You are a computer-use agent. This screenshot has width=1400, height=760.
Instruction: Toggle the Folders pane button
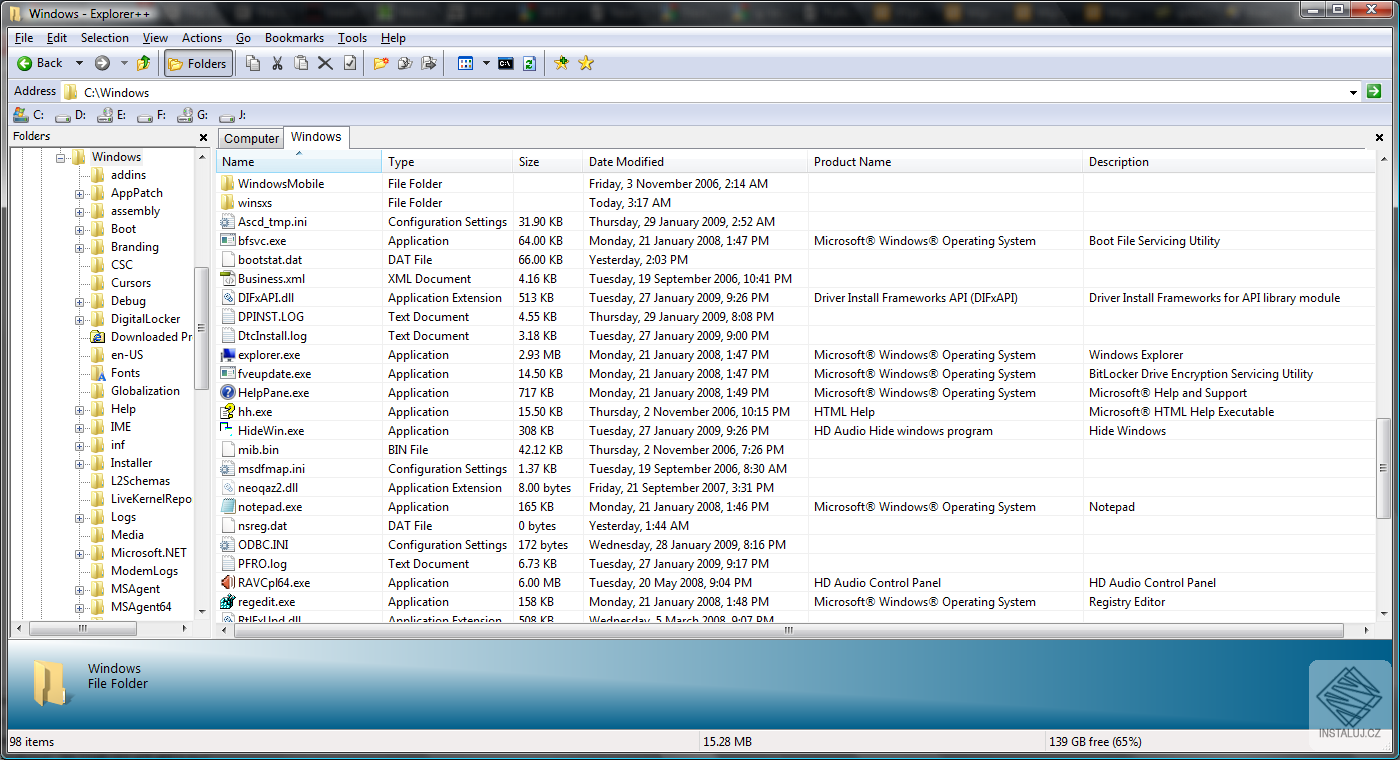198,63
